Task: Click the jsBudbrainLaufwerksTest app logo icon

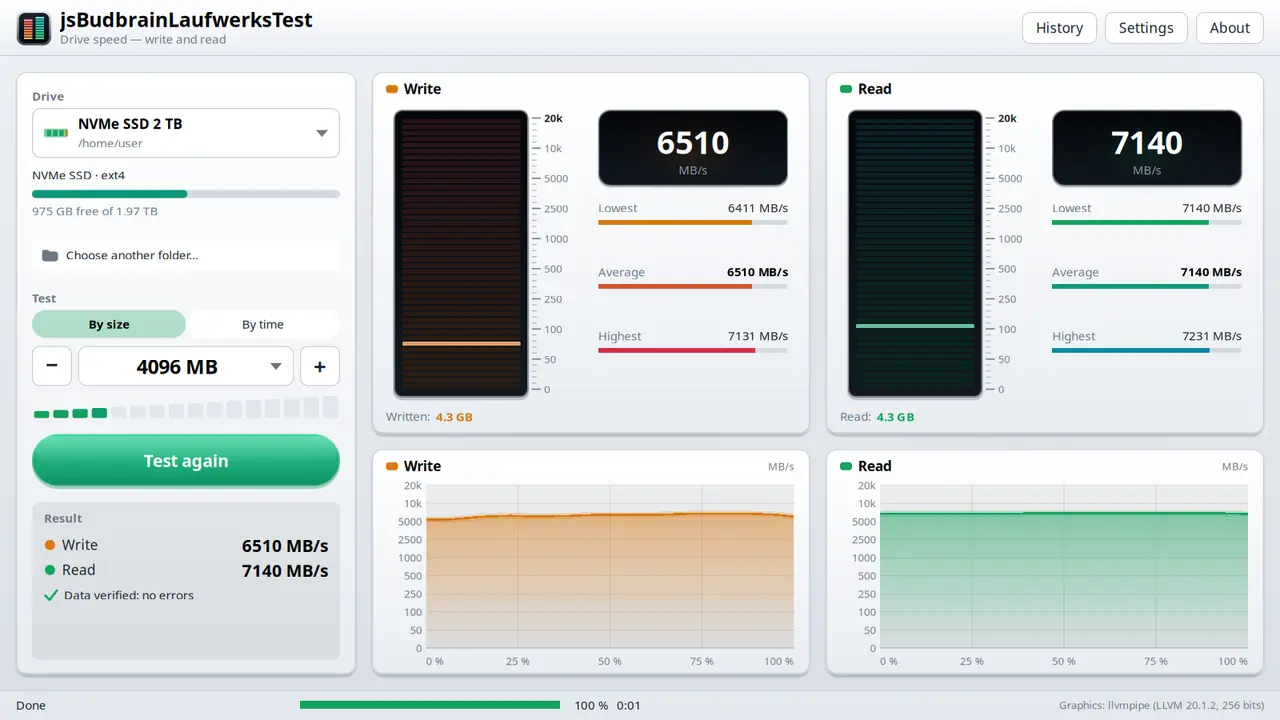Action: pos(34,28)
